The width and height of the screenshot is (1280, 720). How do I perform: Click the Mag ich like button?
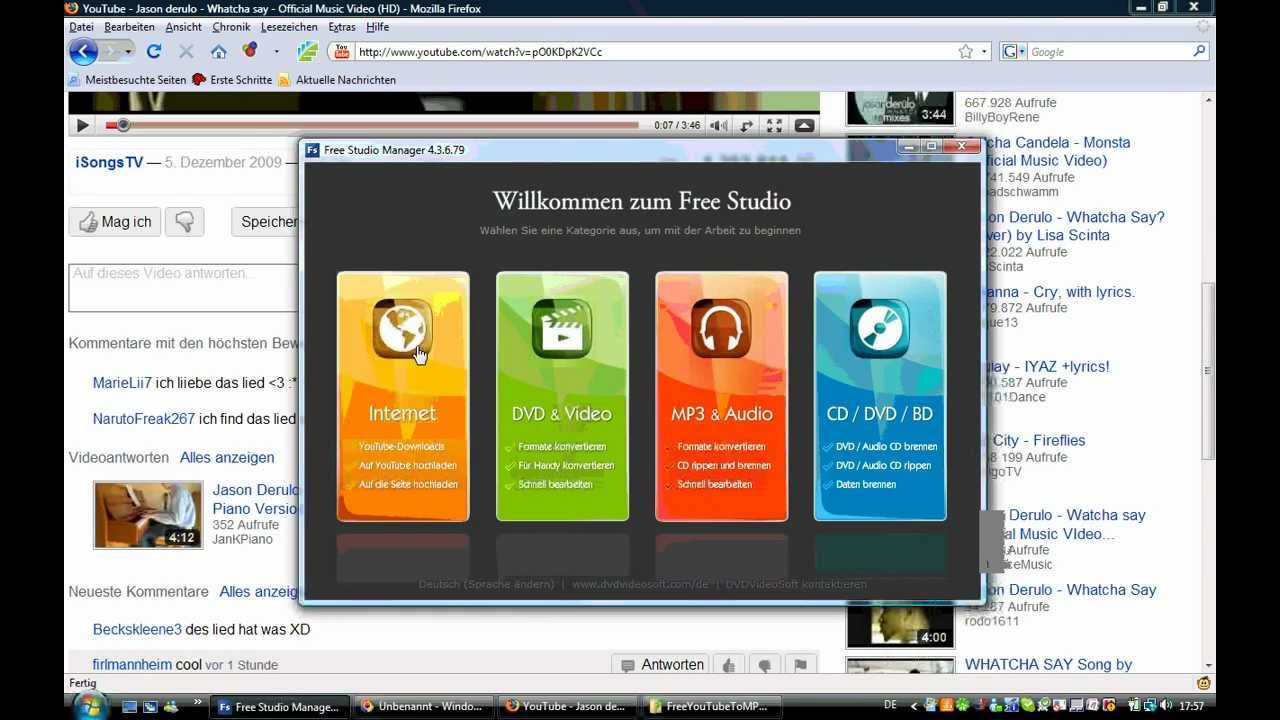click(x=115, y=222)
